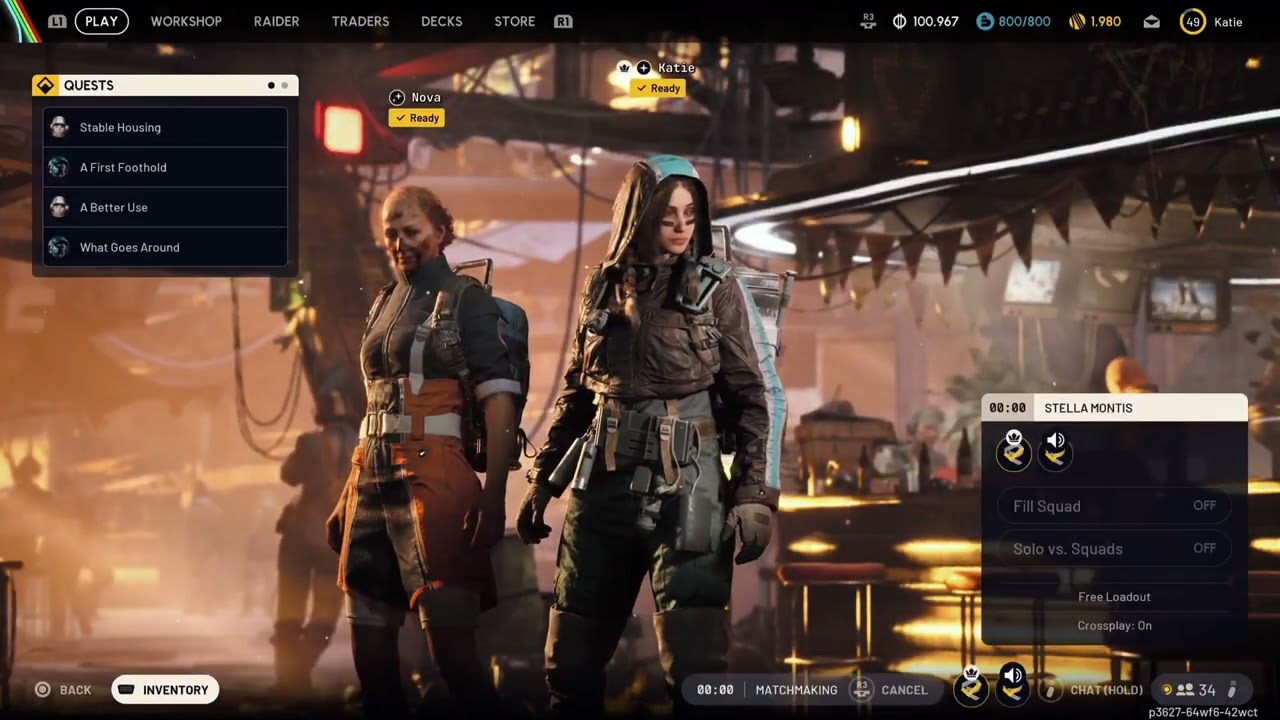1280x720 pixels.
Task: Click the R1 bumper icon
Action: click(563, 21)
